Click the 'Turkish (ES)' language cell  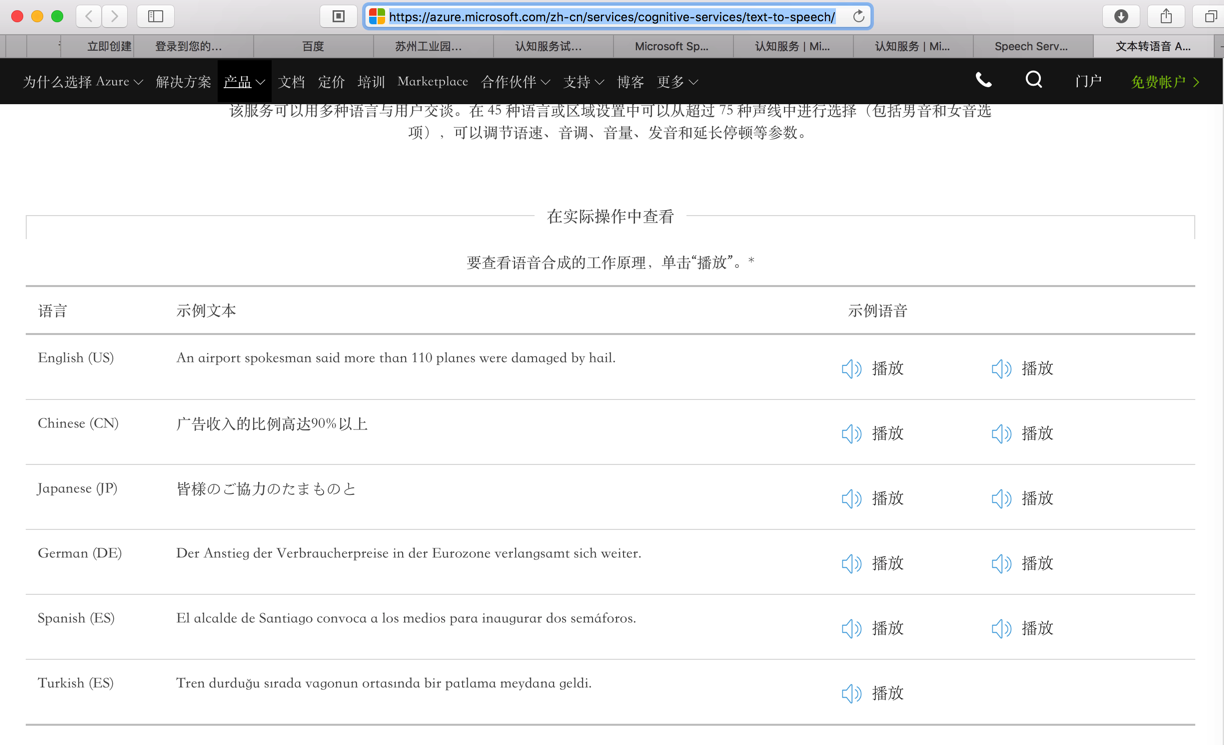(x=76, y=683)
